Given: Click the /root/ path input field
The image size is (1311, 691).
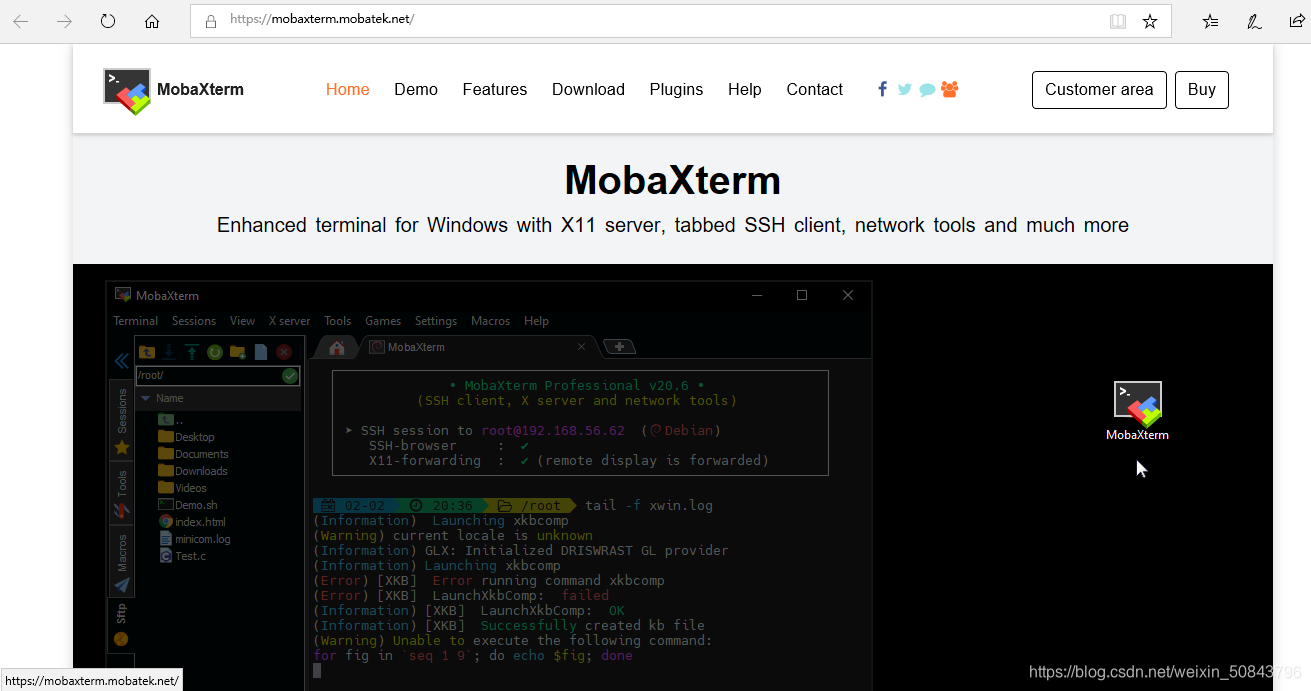Looking at the screenshot, I should coord(200,374).
